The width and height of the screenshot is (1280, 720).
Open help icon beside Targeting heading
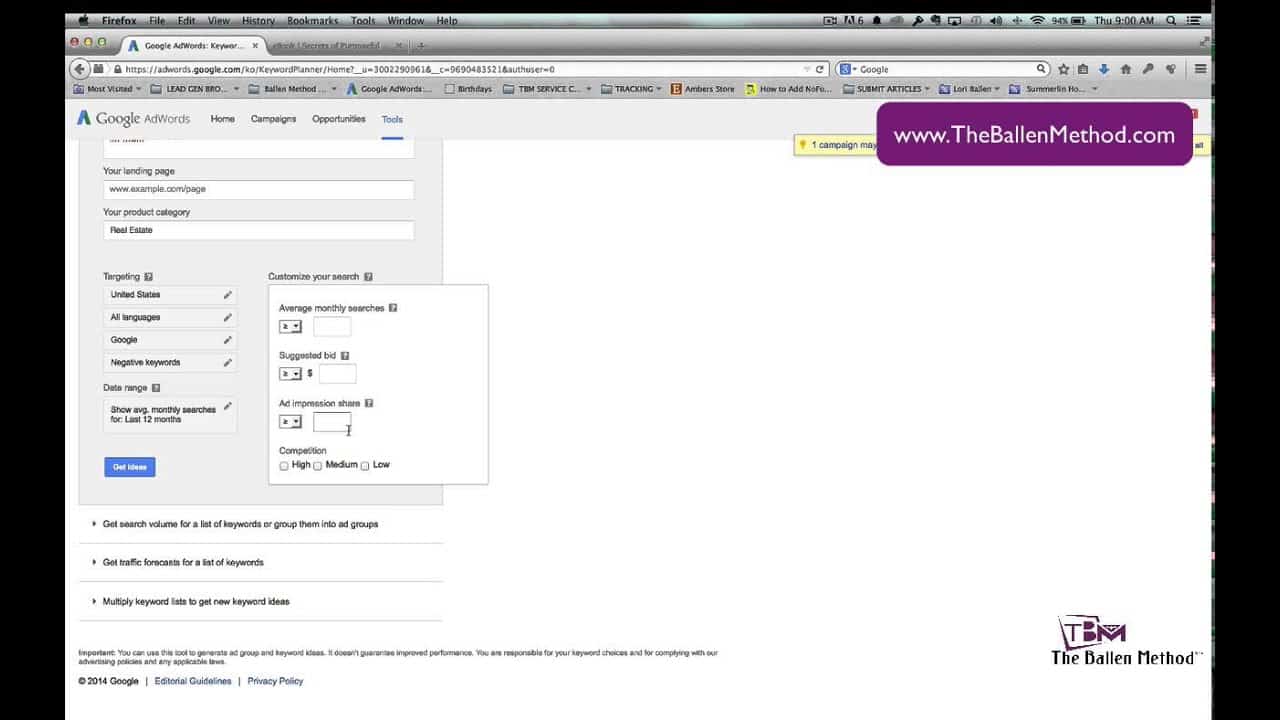[148, 277]
